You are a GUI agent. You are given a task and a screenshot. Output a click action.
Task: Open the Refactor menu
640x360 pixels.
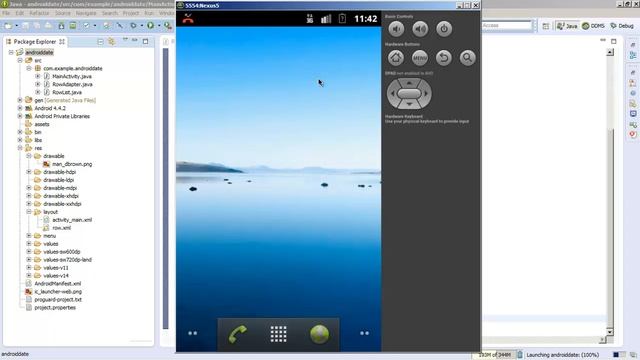tap(39, 13)
